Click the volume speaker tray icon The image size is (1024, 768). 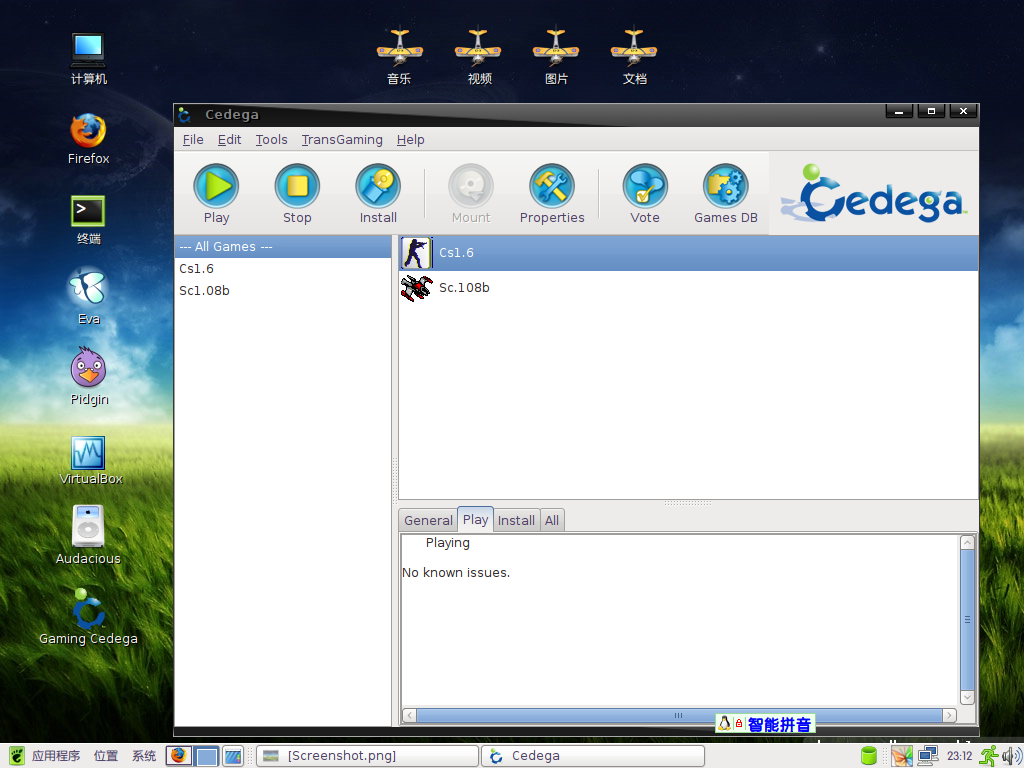[1012, 756]
